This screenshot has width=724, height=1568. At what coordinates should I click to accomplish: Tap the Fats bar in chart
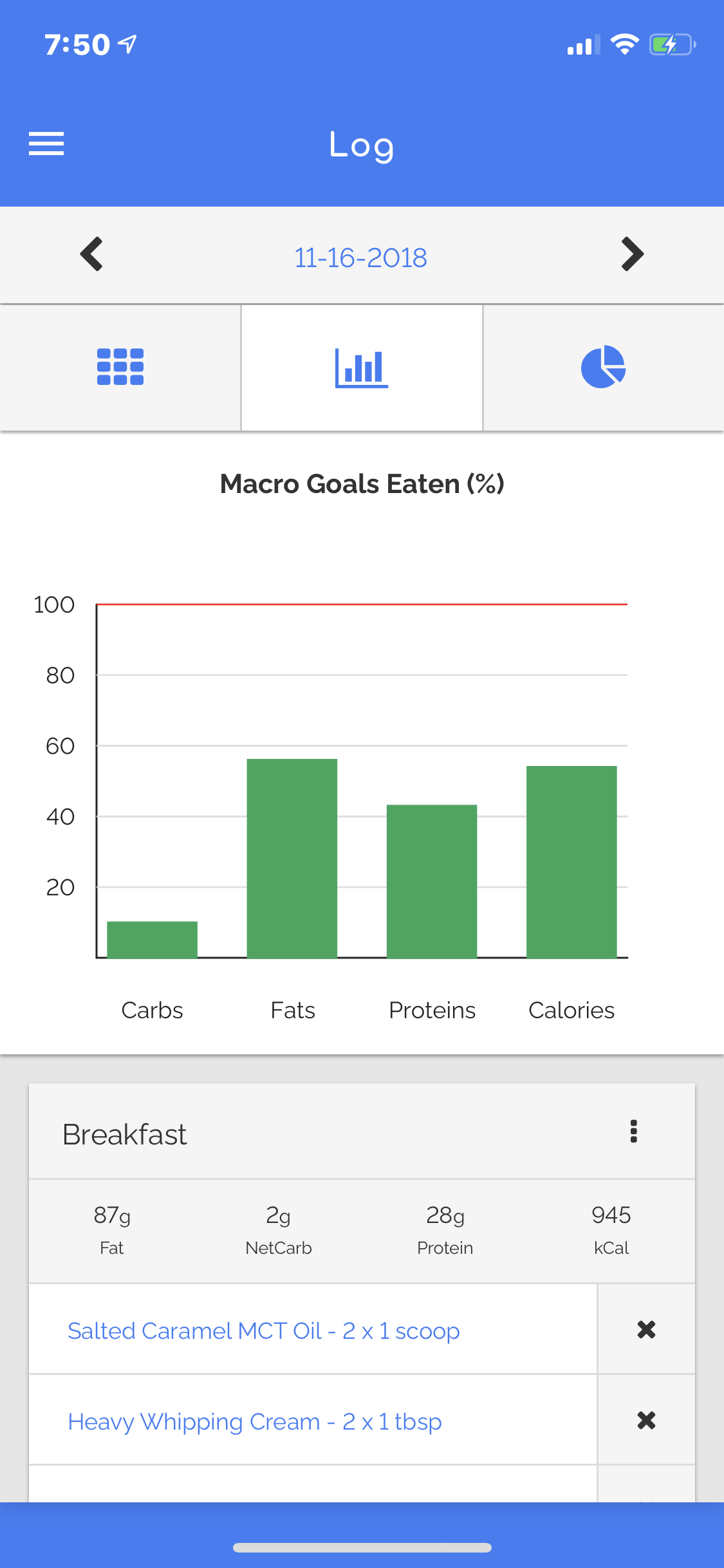coord(292,859)
